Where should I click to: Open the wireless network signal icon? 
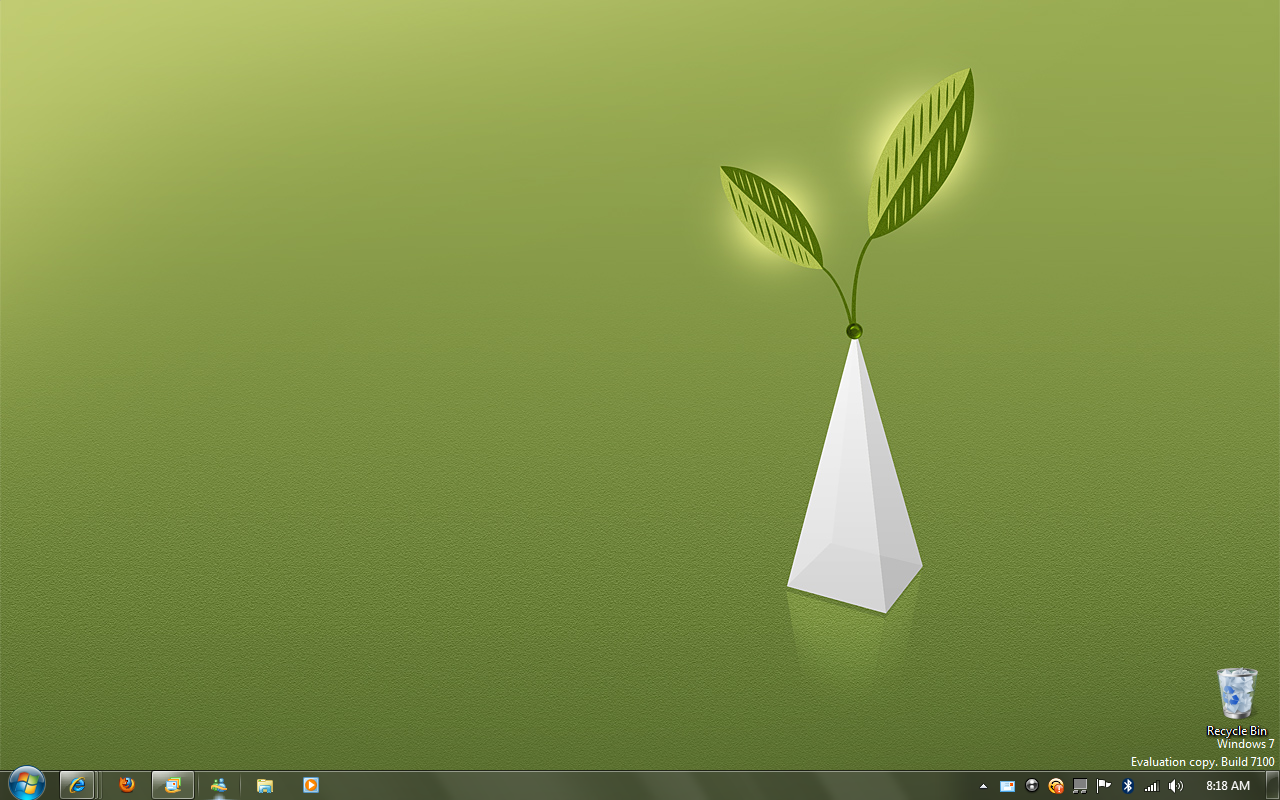(1152, 786)
